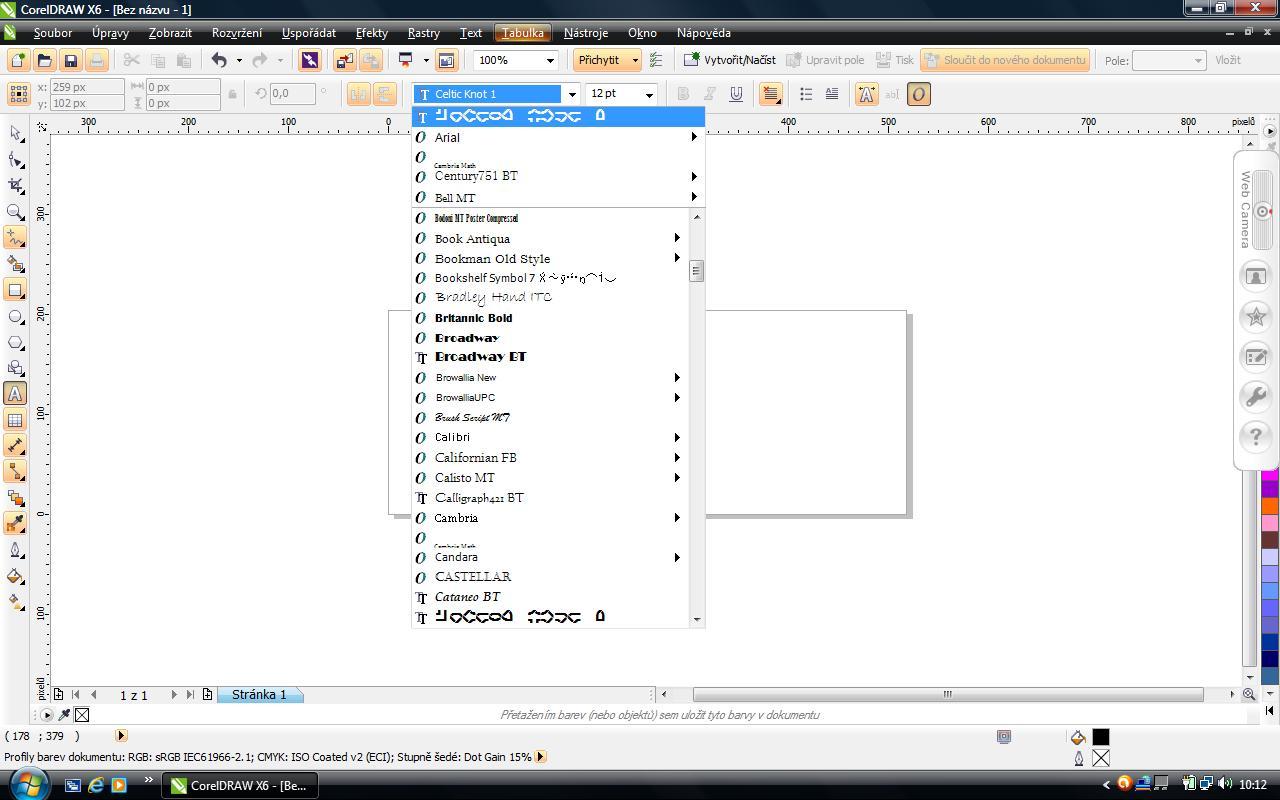Expand Book Antiqua font styles arrow
The width and height of the screenshot is (1280, 800).
pos(677,238)
